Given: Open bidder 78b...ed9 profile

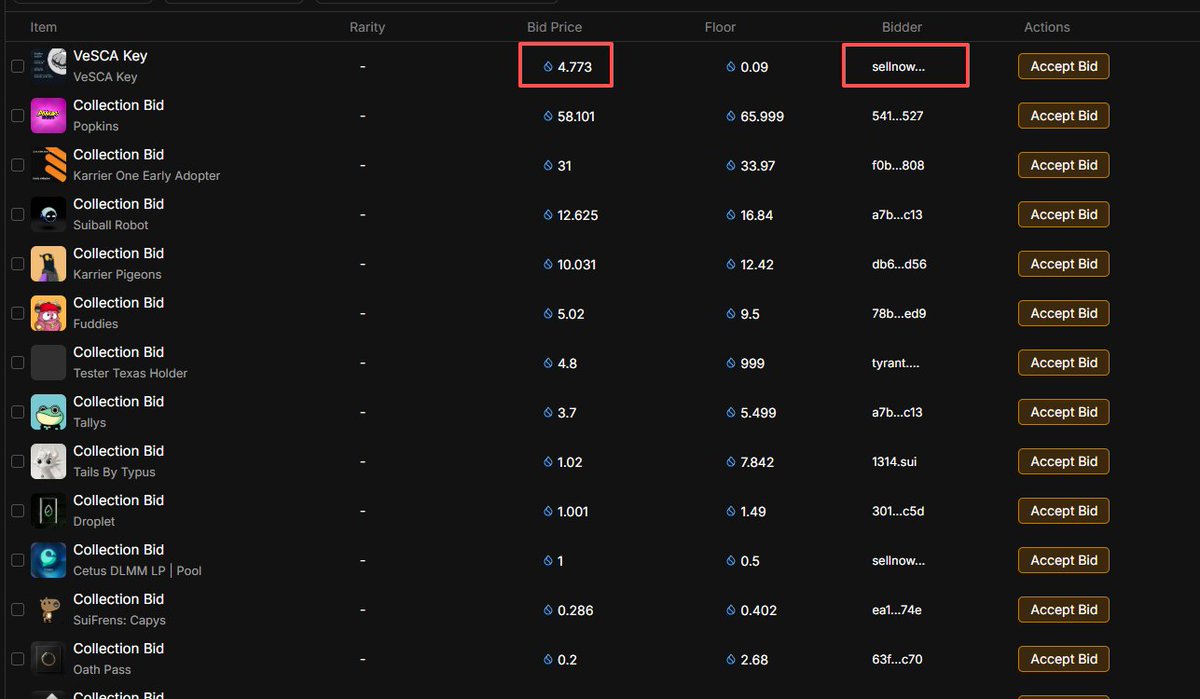Looking at the screenshot, I should pyautogui.click(x=899, y=313).
